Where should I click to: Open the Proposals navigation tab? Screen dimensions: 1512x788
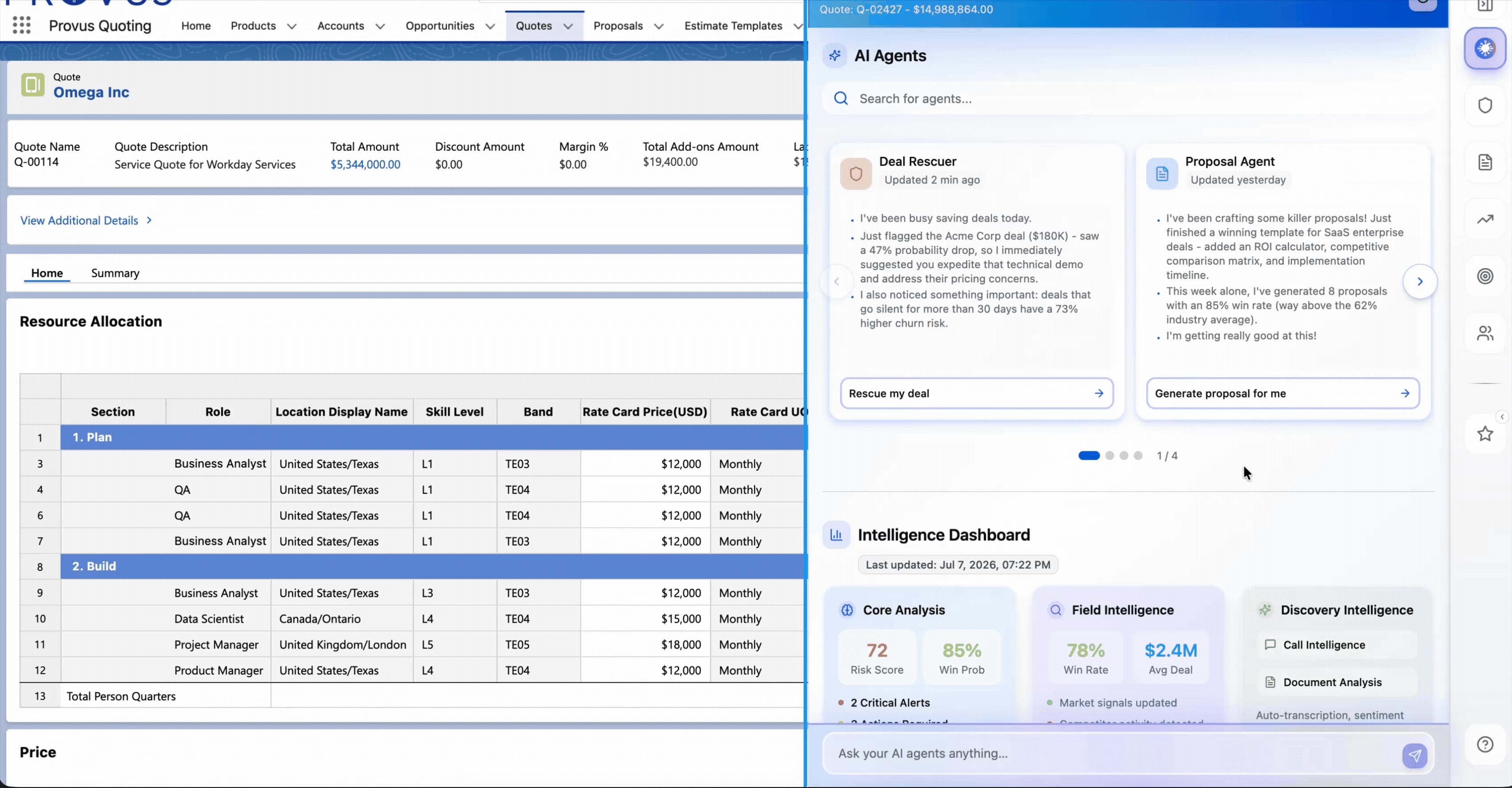point(618,26)
